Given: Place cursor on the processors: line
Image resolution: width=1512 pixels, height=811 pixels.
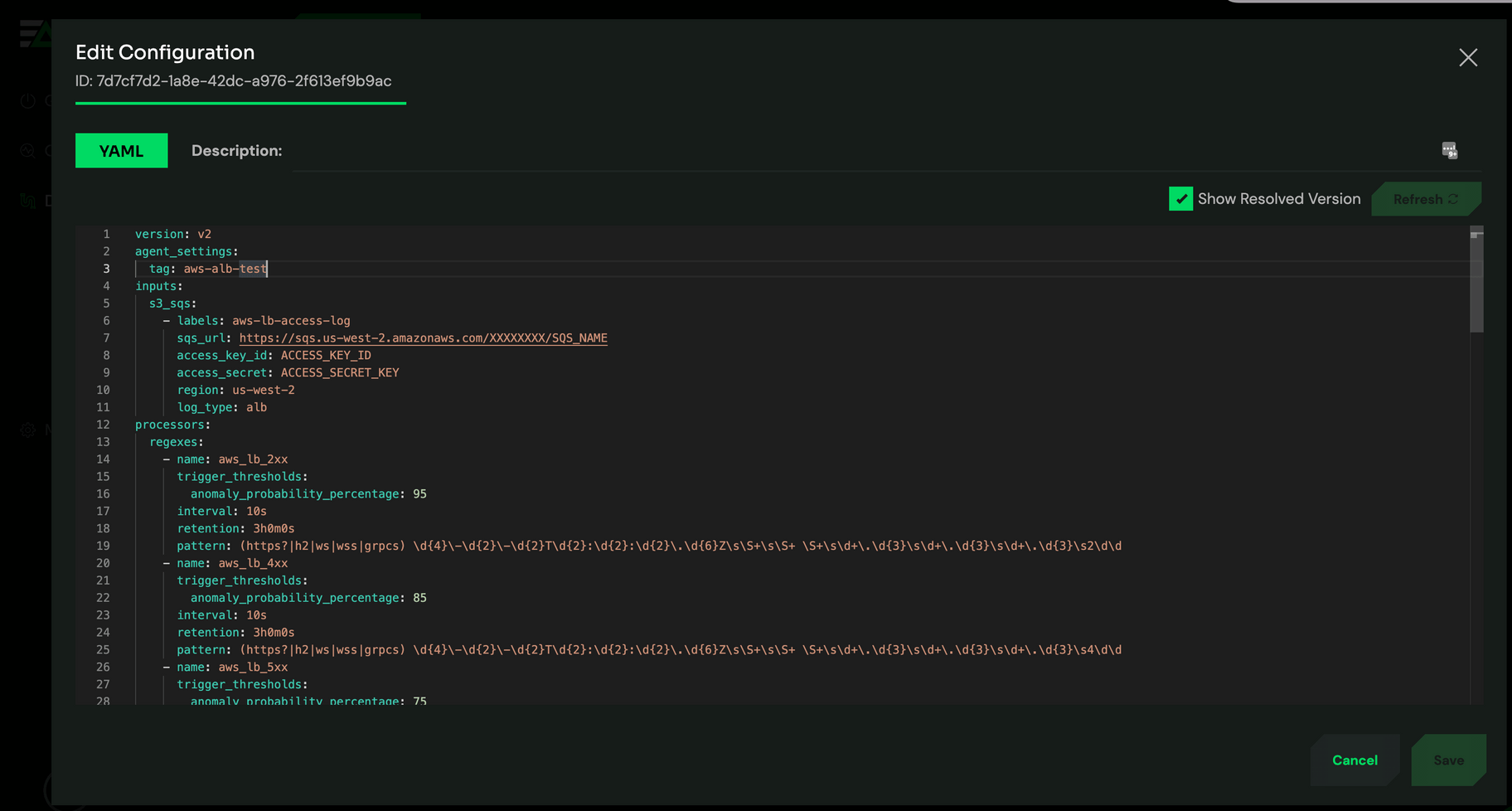Looking at the screenshot, I should click(172, 425).
